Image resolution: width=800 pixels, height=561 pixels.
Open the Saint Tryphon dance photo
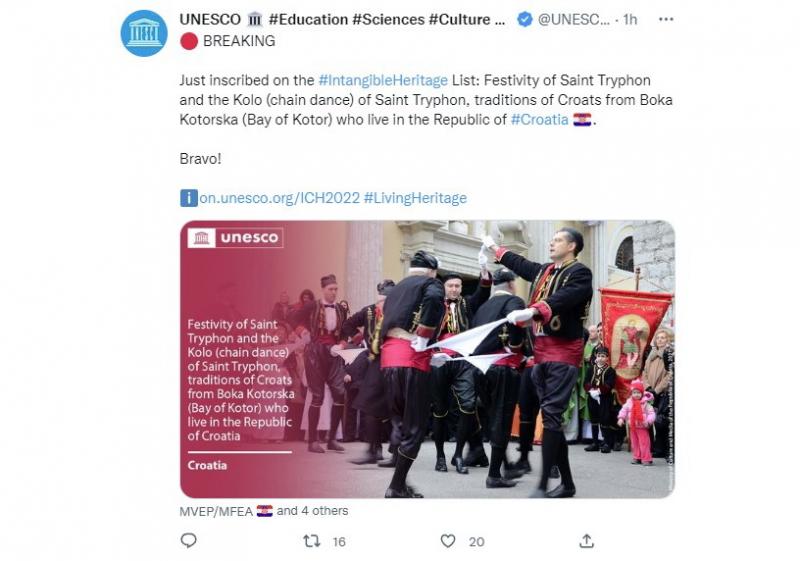pos(428,359)
